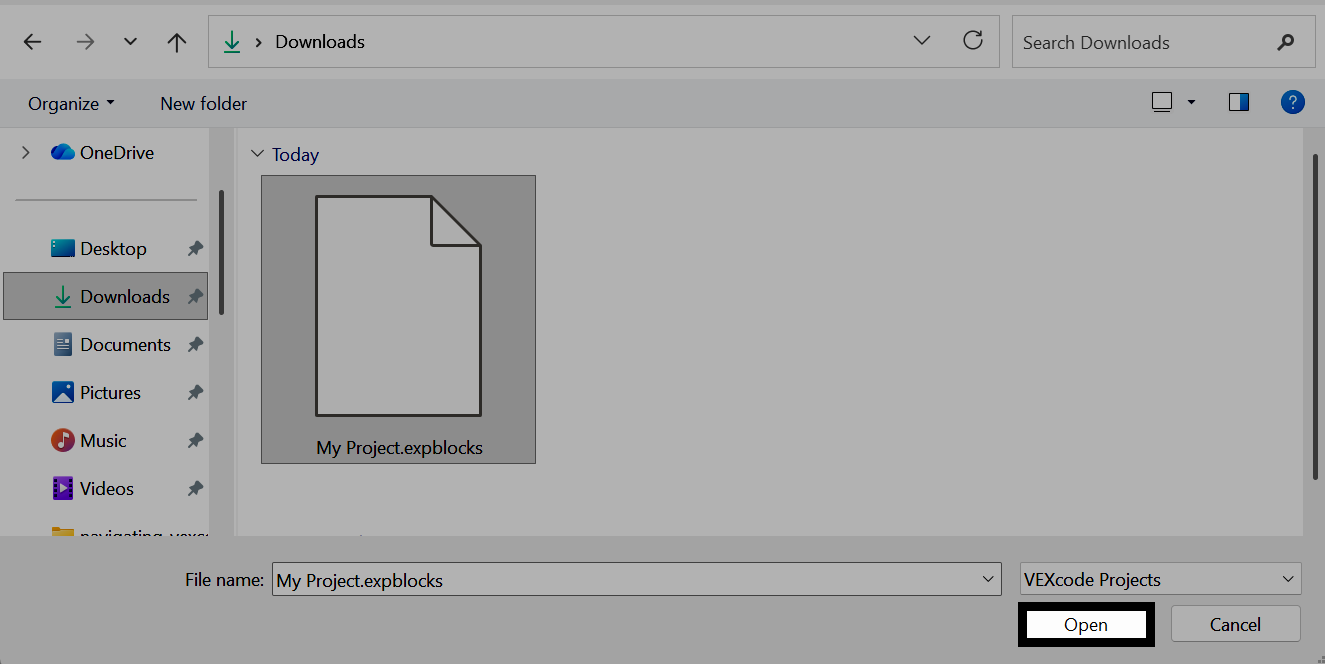Click the navigation pane scrollbar
The height and width of the screenshot is (664, 1325).
[221, 252]
